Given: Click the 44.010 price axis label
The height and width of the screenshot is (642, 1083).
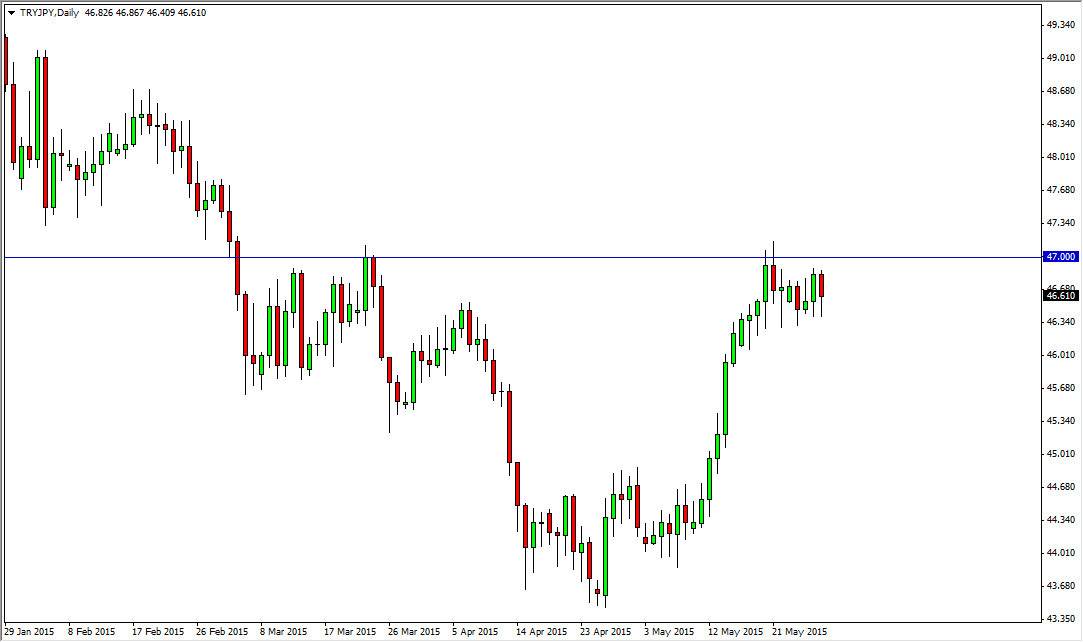Looking at the screenshot, I should [1061, 553].
